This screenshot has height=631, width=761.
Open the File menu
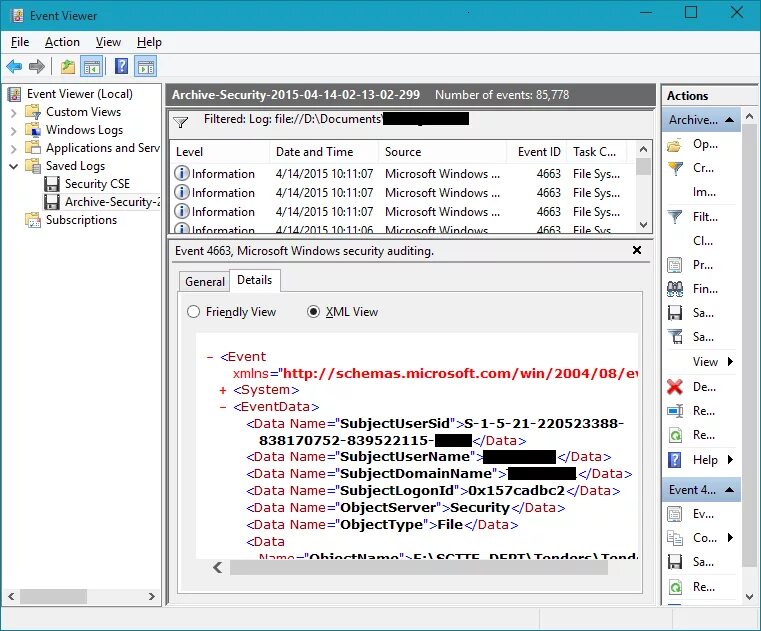[x=20, y=42]
